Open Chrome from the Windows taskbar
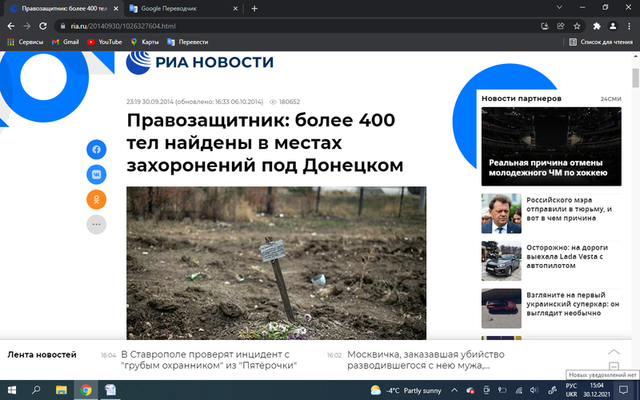This screenshot has height=400, width=640. point(87,389)
